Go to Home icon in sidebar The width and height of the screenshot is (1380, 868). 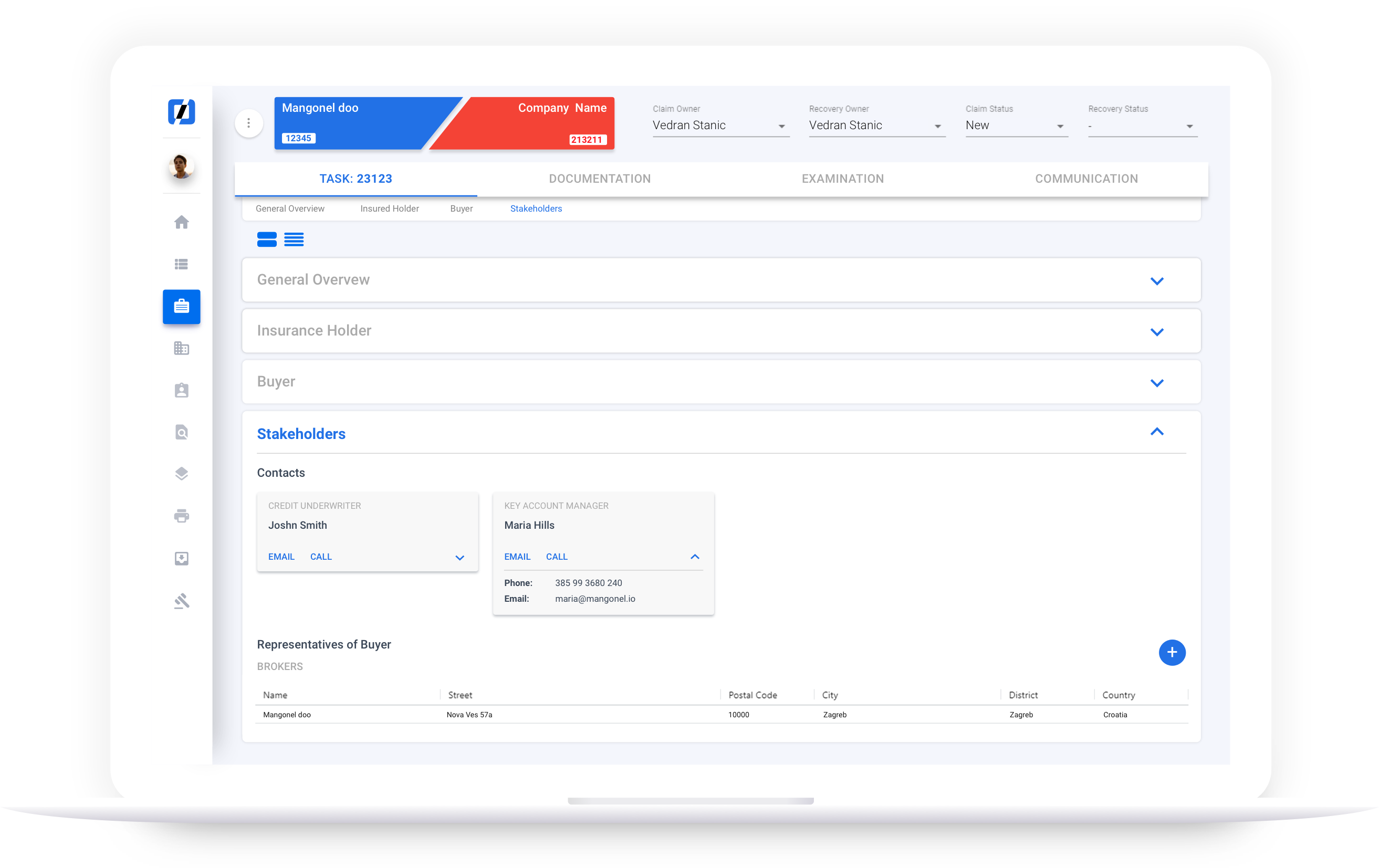pyautogui.click(x=181, y=222)
